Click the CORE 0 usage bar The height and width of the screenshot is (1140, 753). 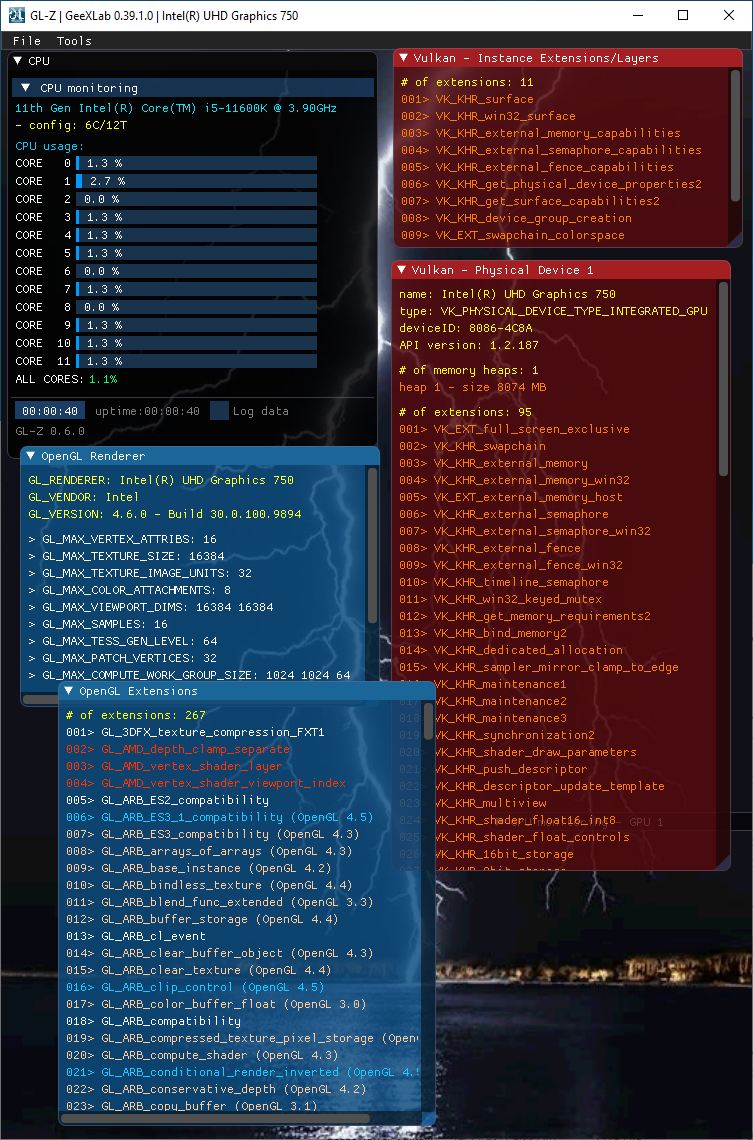point(196,163)
